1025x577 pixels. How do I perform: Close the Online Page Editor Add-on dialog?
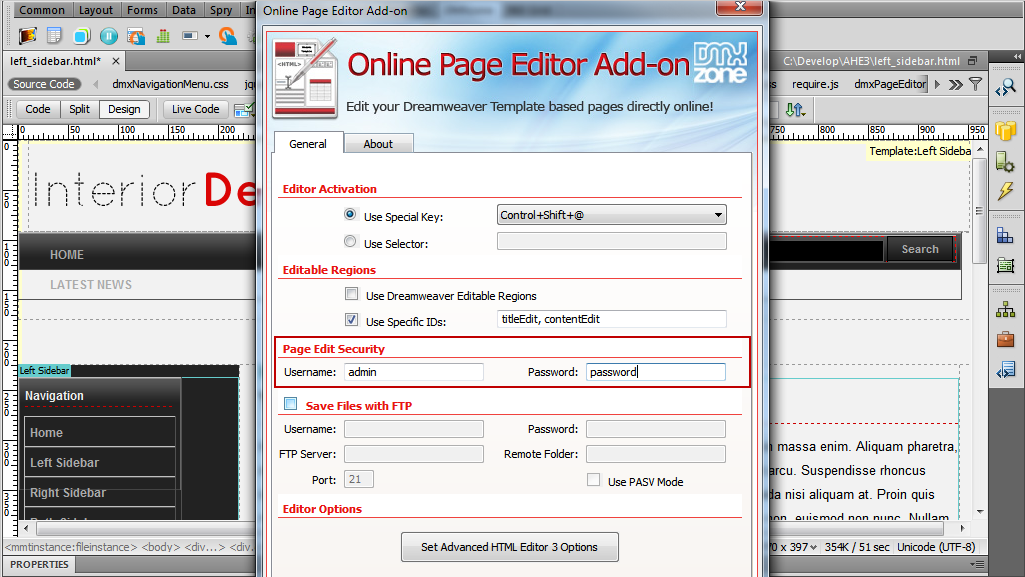coord(739,7)
